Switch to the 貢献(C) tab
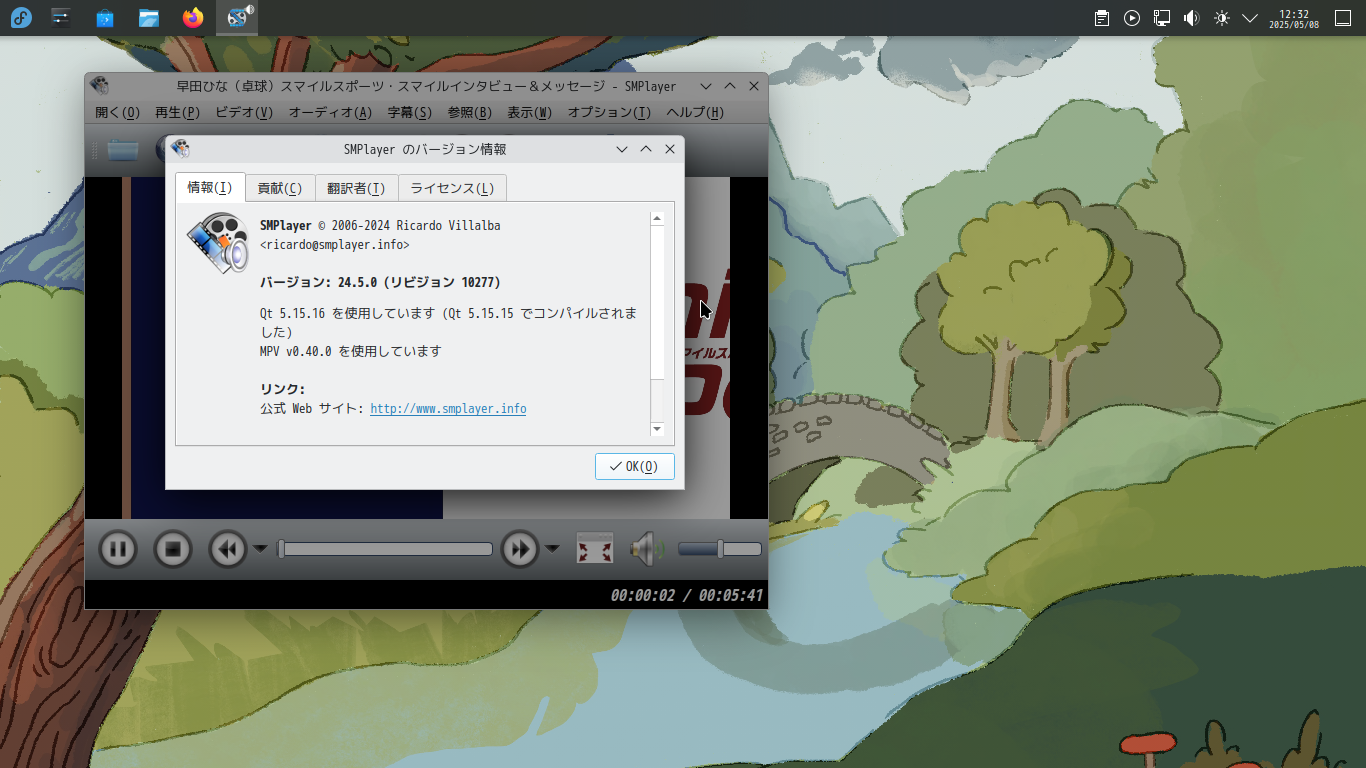 pyautogui.click(x=280, y=188)
